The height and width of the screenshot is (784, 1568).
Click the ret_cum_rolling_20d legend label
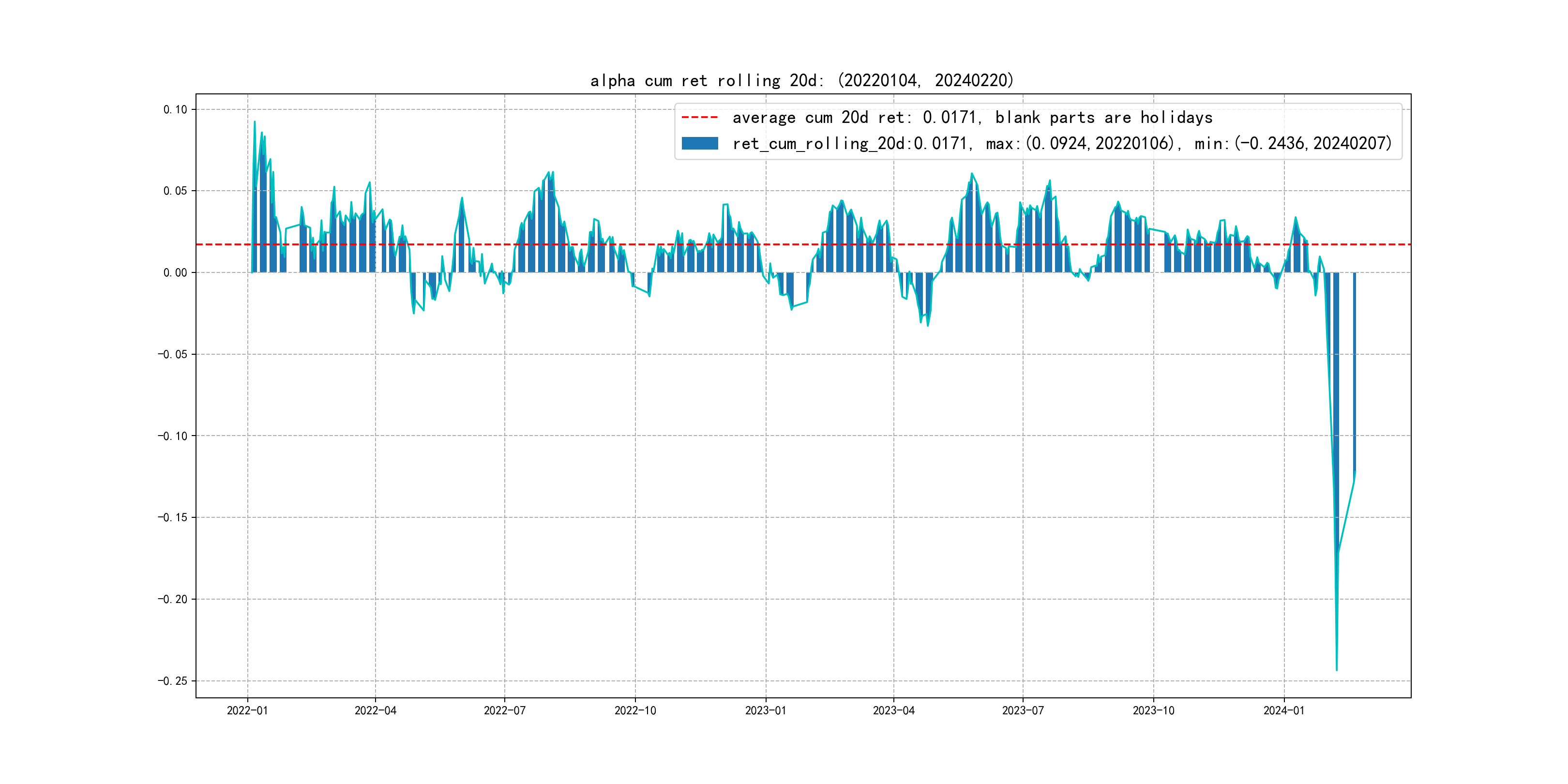(x=1062, y=144)
